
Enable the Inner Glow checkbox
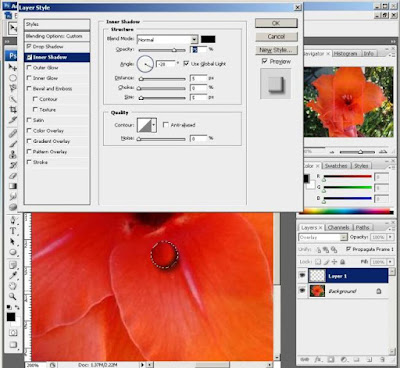click(29, 78)
